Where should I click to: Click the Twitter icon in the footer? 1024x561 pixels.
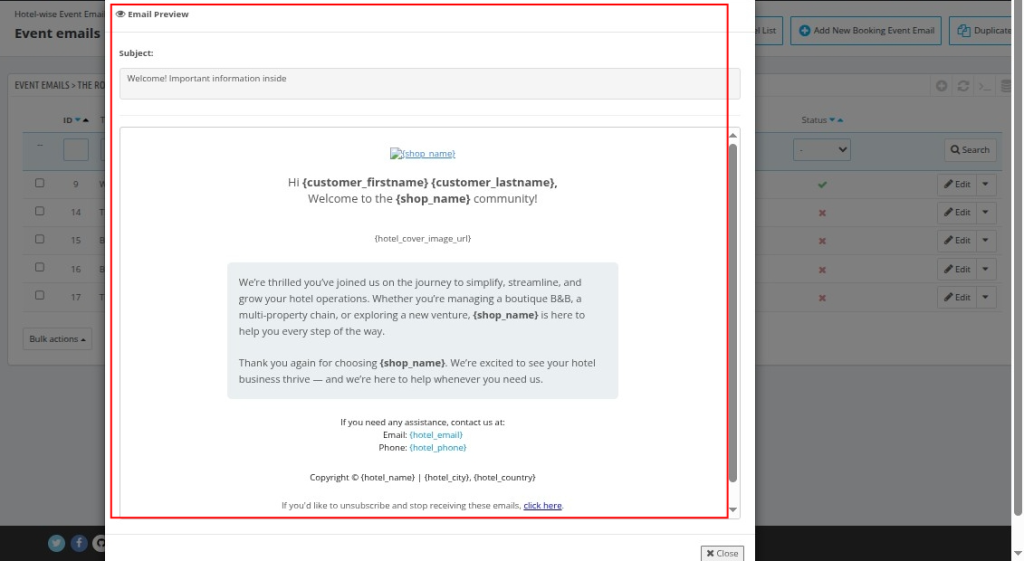pyautogui.click(x=57, y=543)
